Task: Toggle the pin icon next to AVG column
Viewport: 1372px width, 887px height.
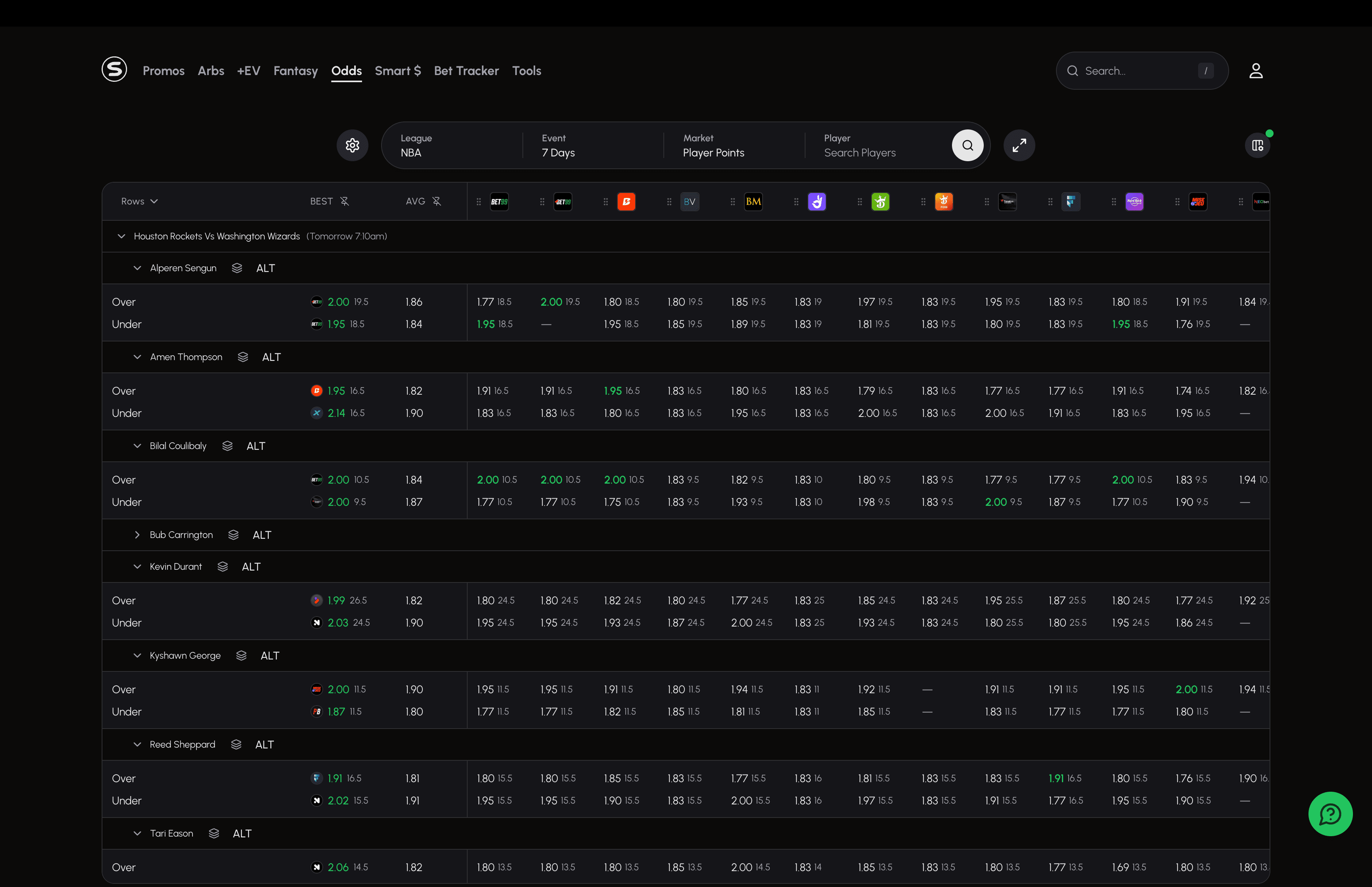Action: coord(437,201)
